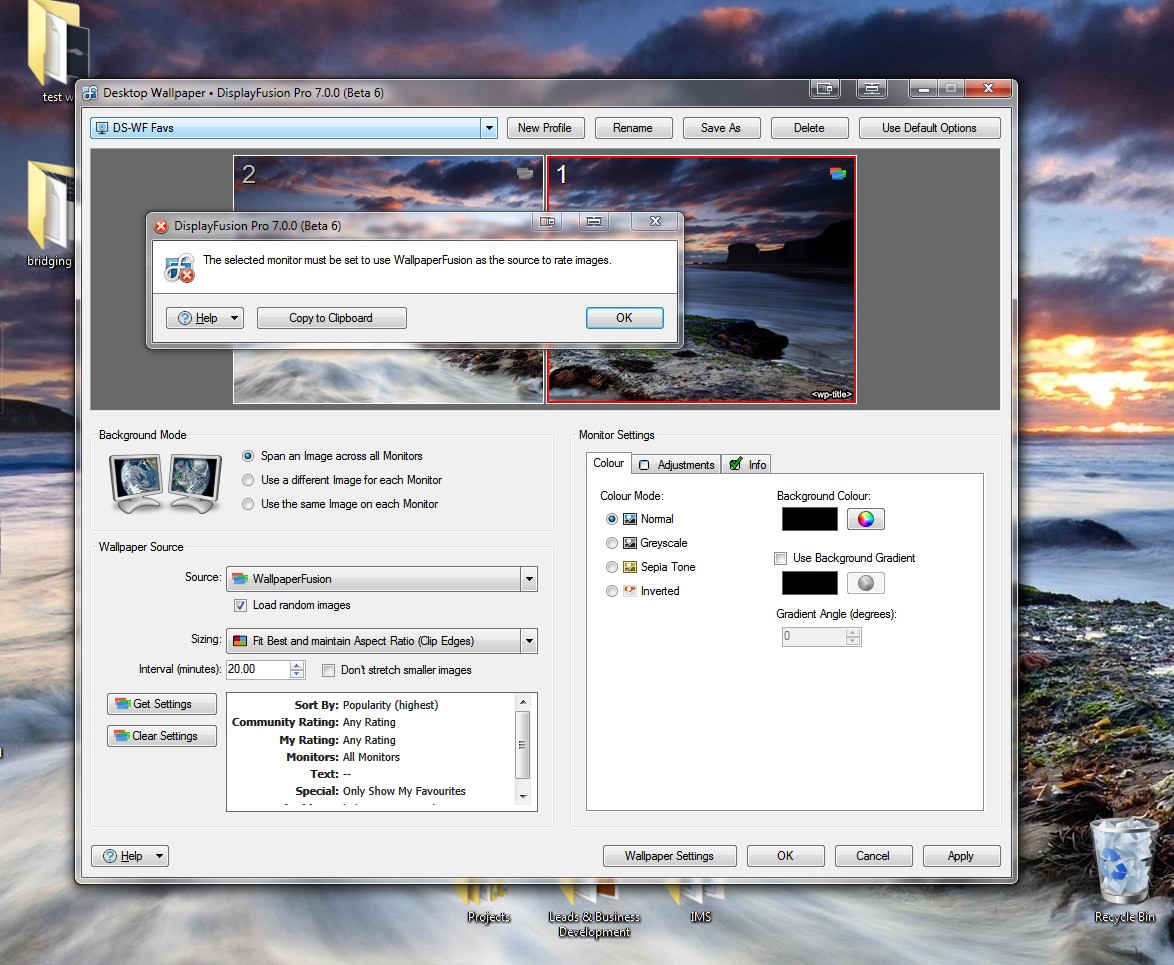This screenshot has width=1174, height=965.
Task: Click the monitor icon on preview 2
Action: 525,173
